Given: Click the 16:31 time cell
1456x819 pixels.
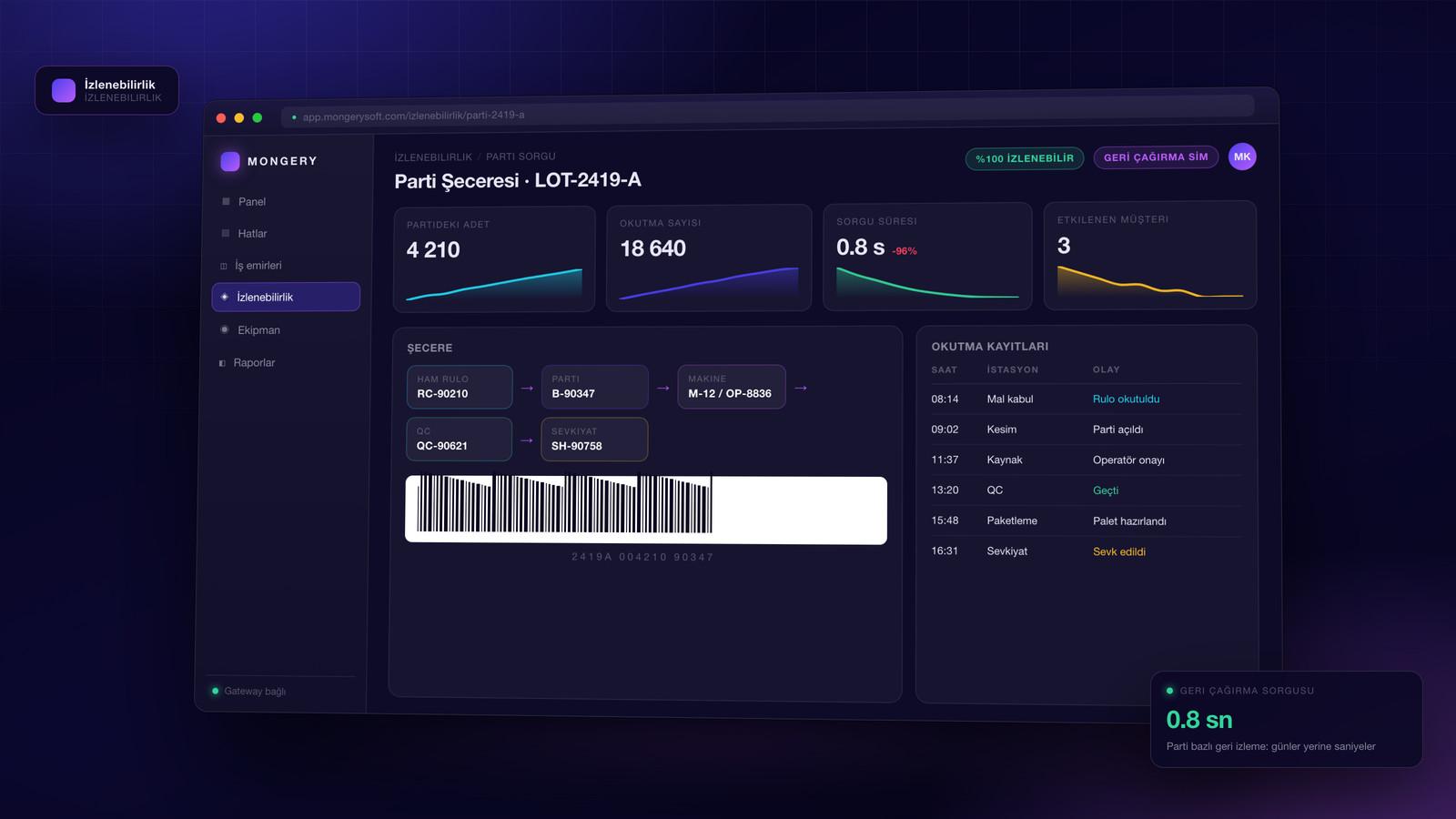Looking at the screenshot, I should coord(945,551).
